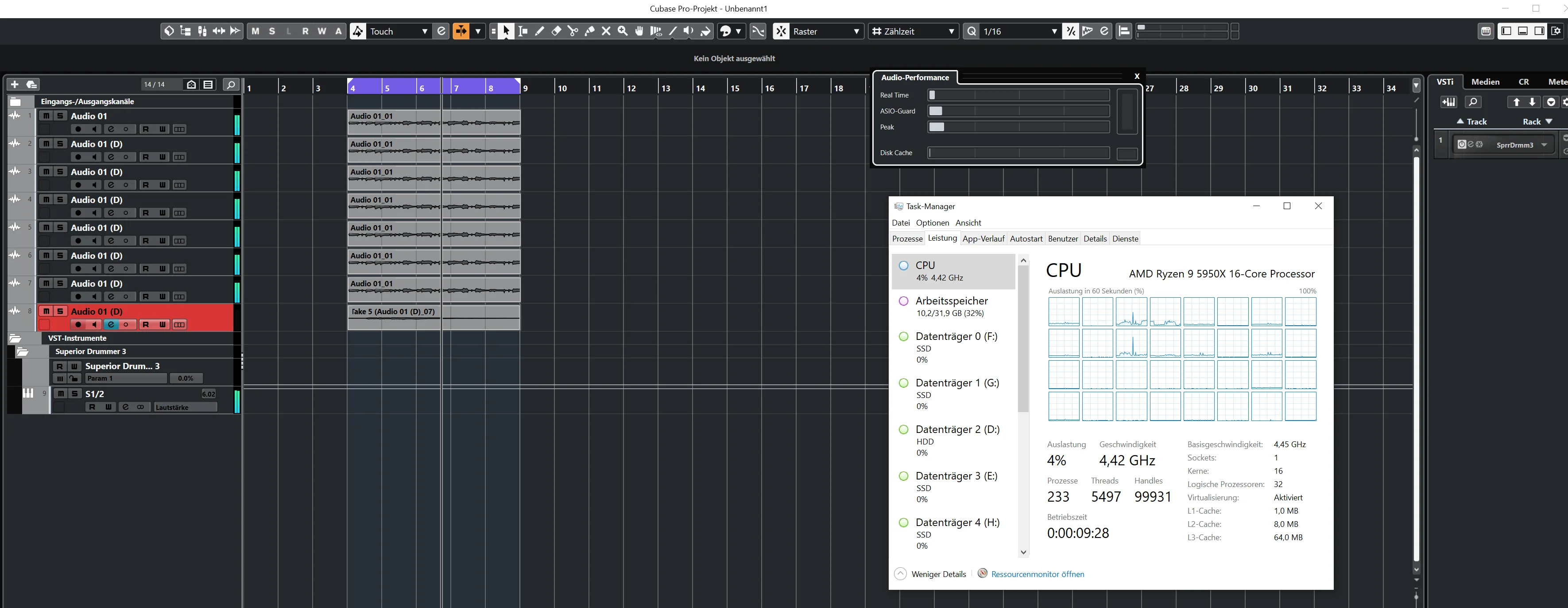Open the Prozesse tab in Task-Manager

(907, 239)
